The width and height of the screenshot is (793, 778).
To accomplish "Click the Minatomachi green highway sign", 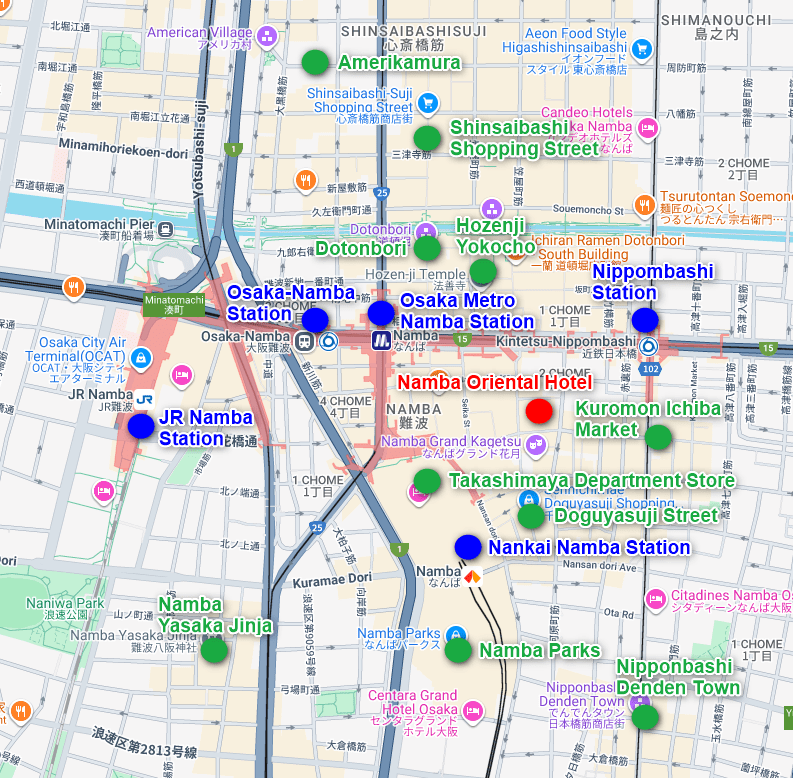I will 174,305.
